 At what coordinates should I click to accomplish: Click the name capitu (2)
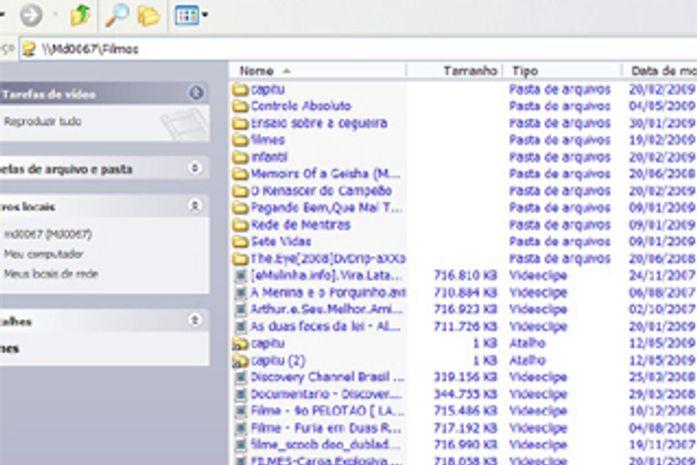point(278,361)
